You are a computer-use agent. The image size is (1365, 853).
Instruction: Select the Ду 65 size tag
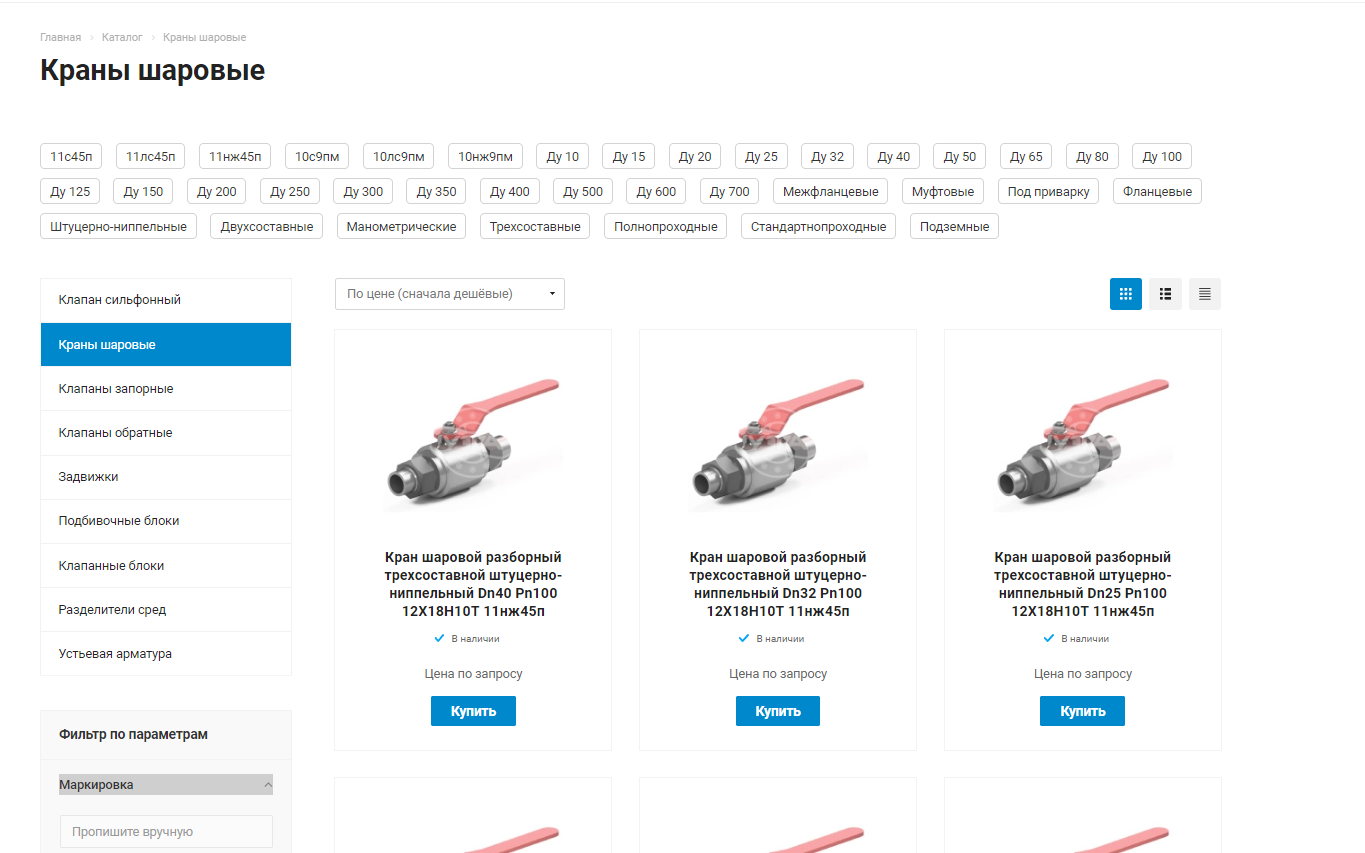tap(1026, 156)
